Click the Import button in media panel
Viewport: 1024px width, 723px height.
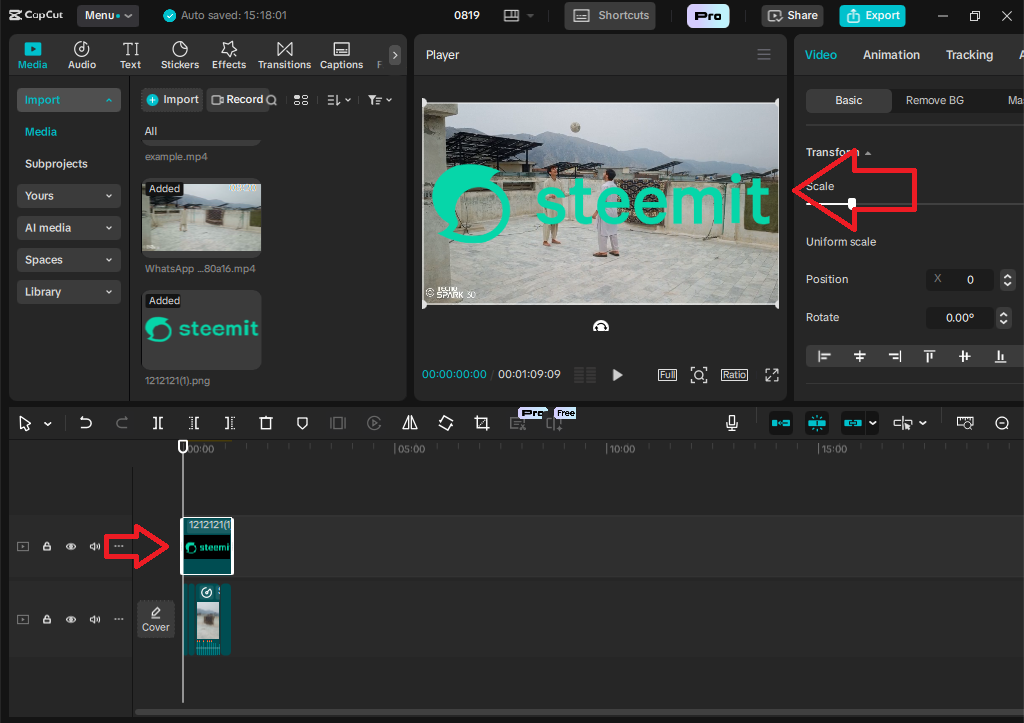coord(172,100)
